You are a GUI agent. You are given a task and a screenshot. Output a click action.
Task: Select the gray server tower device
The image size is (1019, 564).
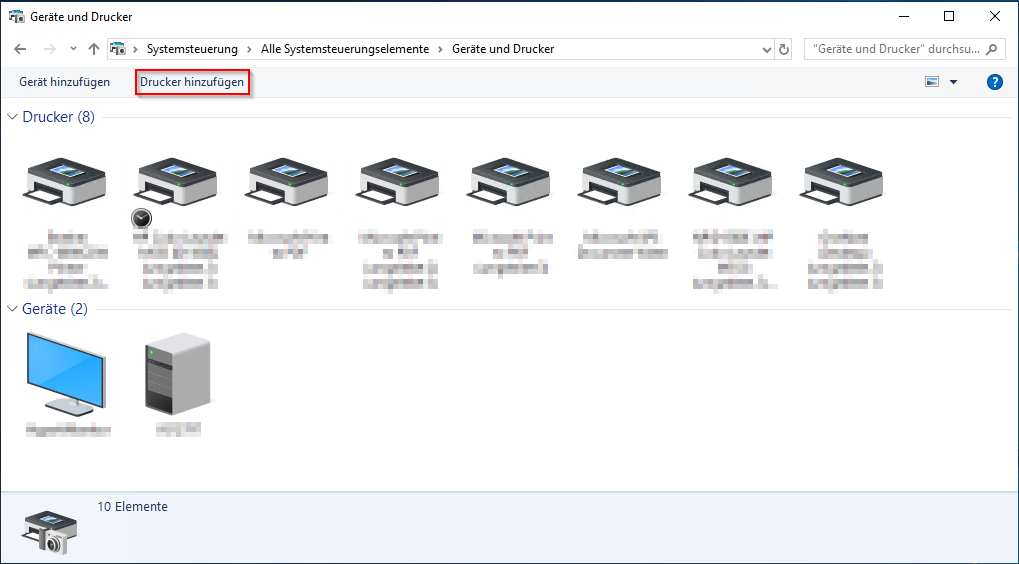click(178, 374)
